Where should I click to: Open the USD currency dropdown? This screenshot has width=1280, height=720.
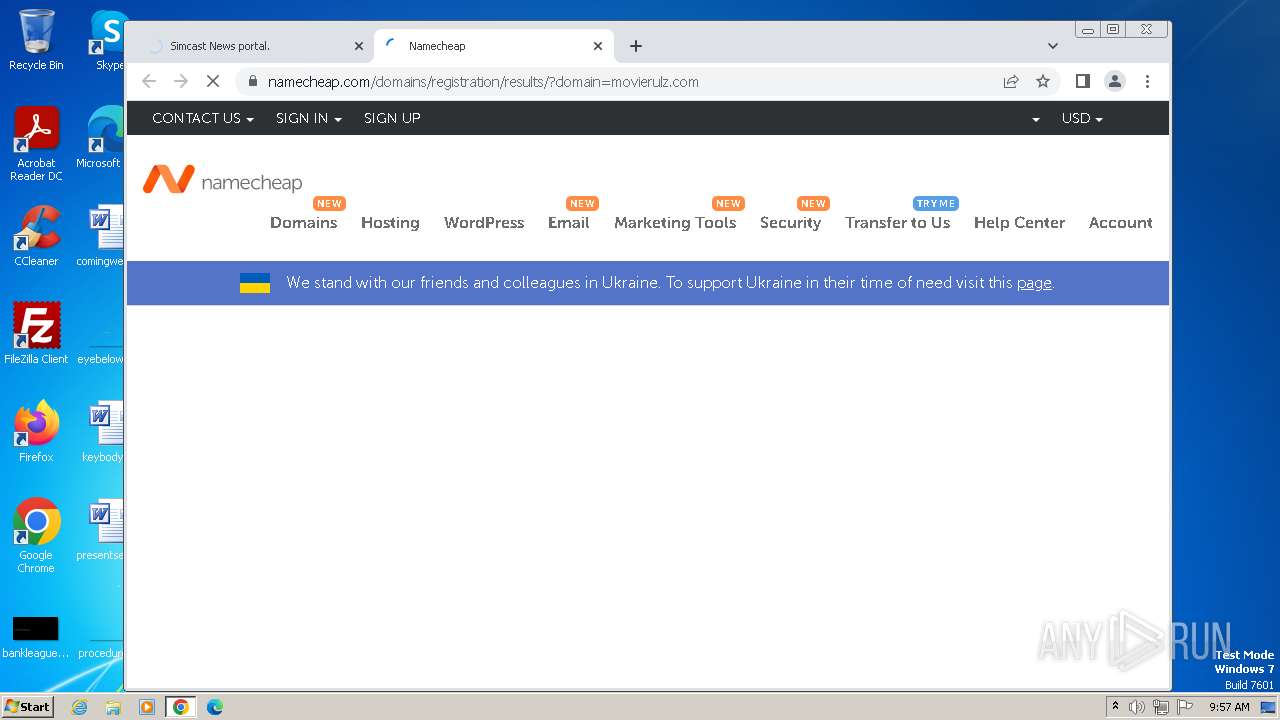tap(1082, 118)
